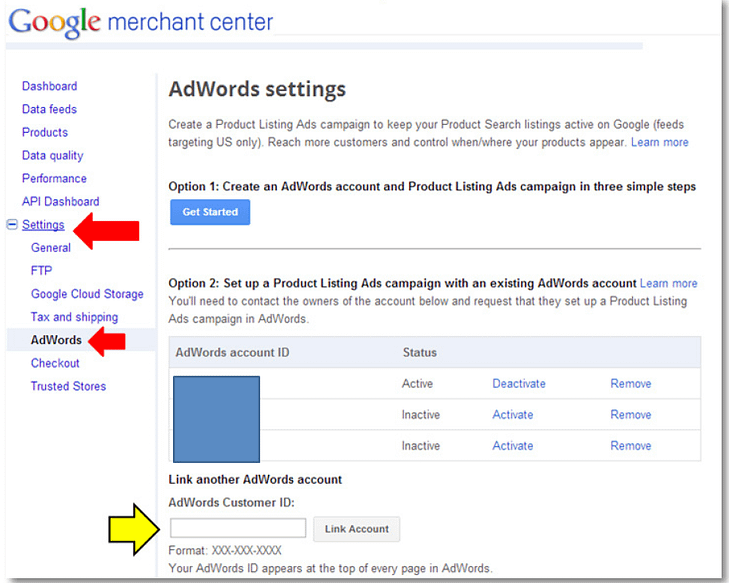
Task: Open FTP settings
Action: pyautogui.click(x=41, y=271)
